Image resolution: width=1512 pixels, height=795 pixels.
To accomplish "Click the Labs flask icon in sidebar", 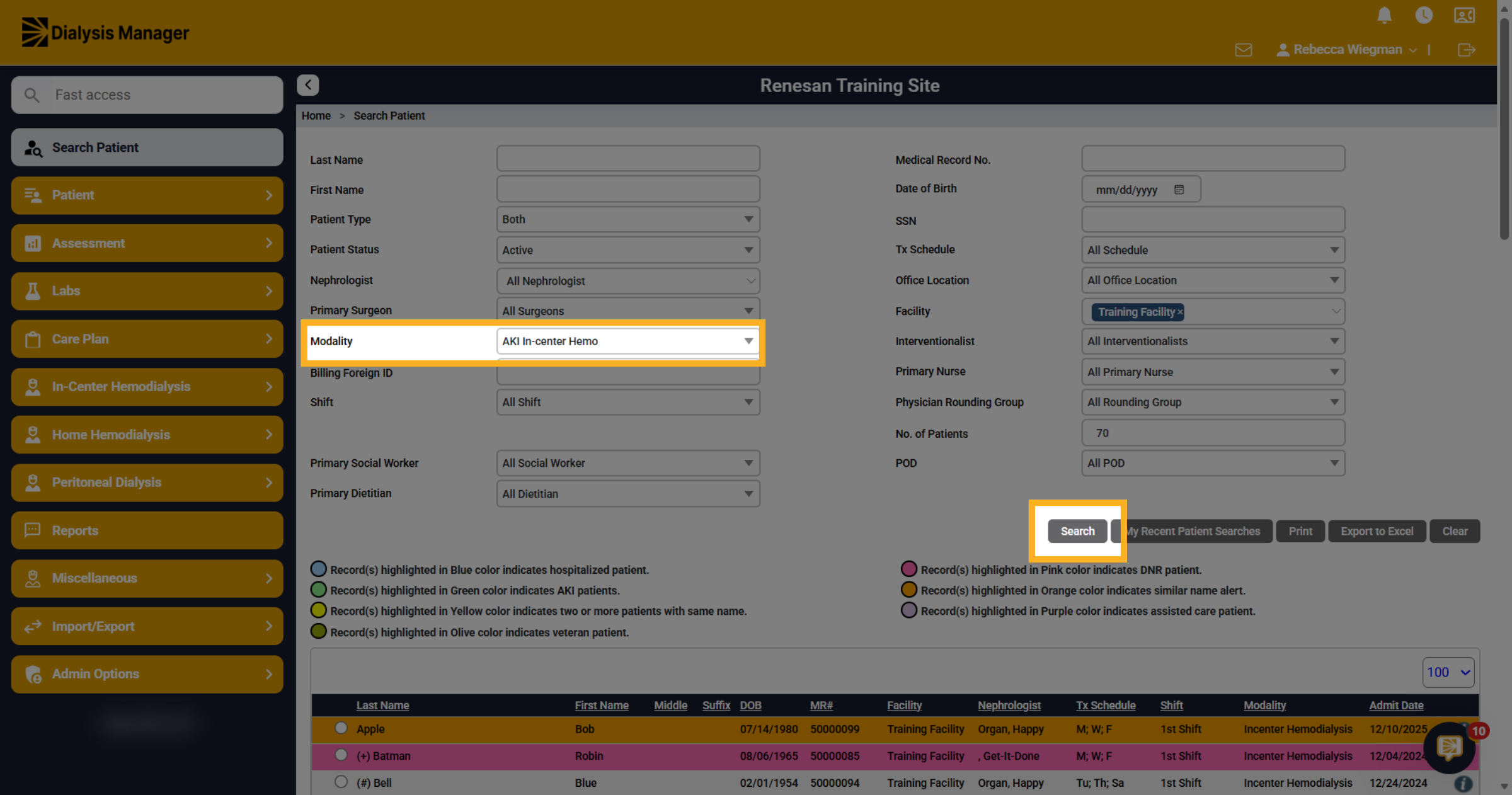I will [33, 291].
